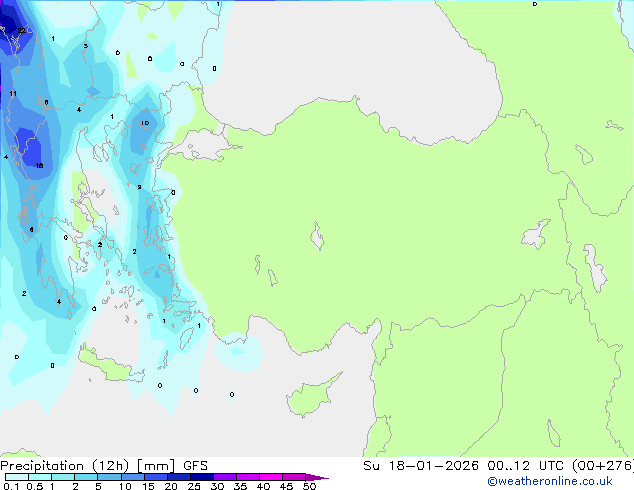Screen dimensions: 634x490
Task: Click the '10' precipitation value on map
Action: [145, 123]
